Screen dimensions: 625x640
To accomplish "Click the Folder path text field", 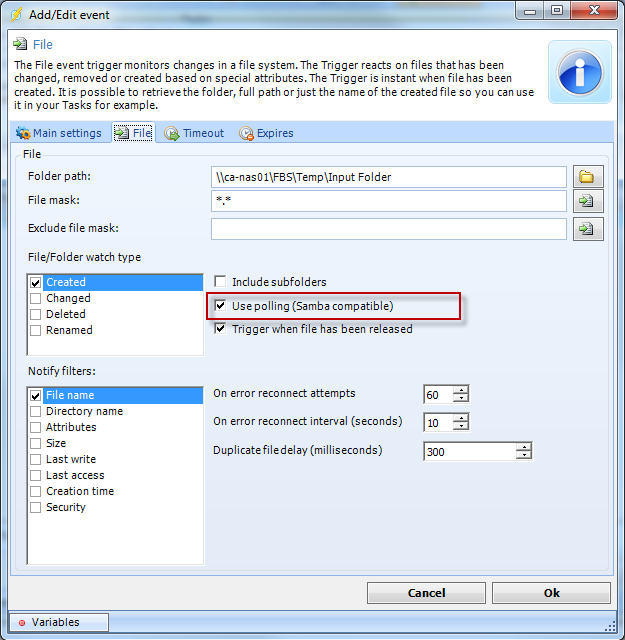I will click(388, 177).
